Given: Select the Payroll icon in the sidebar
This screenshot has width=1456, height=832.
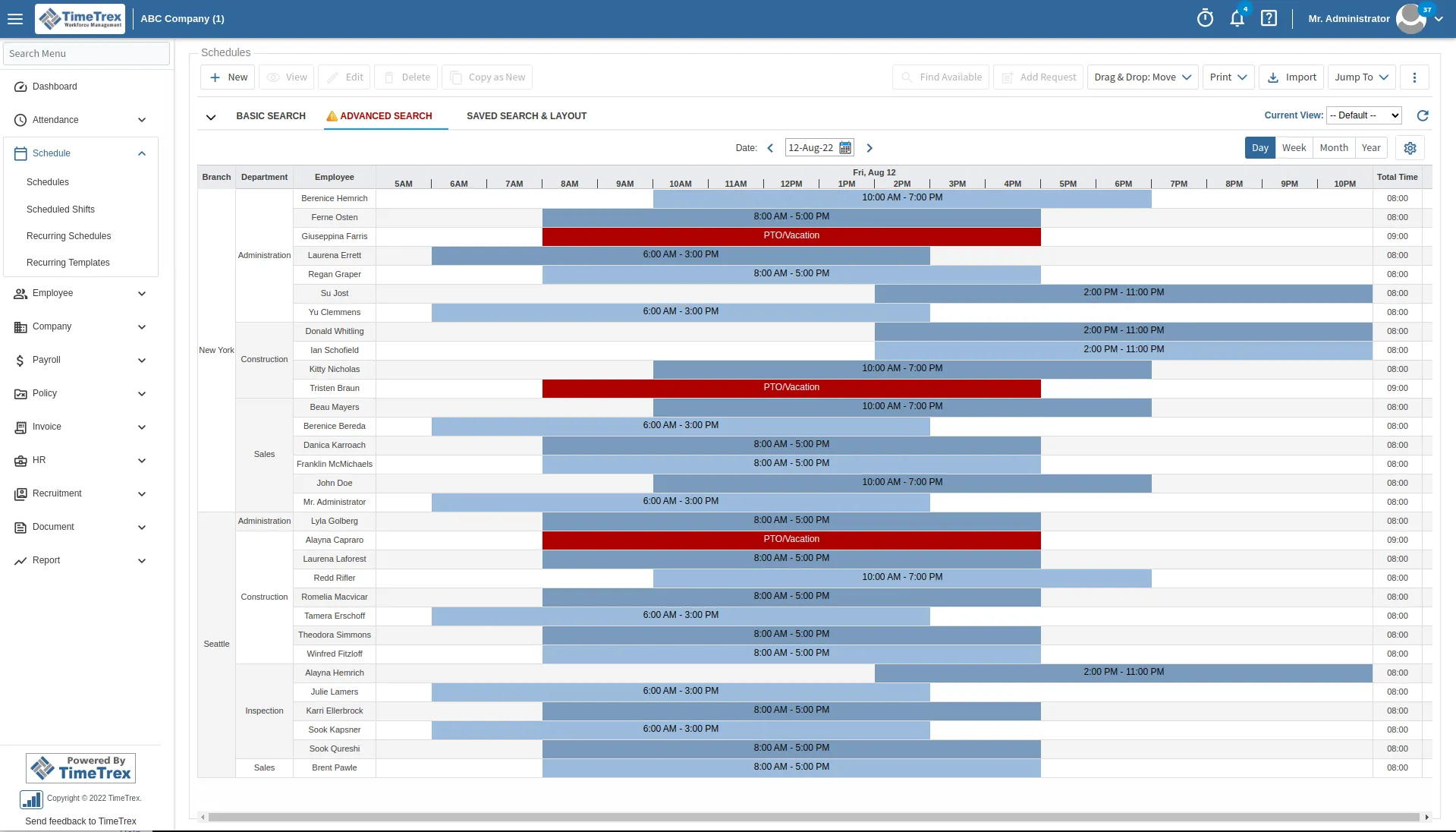Looking at the screenshot, I should pyautogui.click(x=20, y=360).
